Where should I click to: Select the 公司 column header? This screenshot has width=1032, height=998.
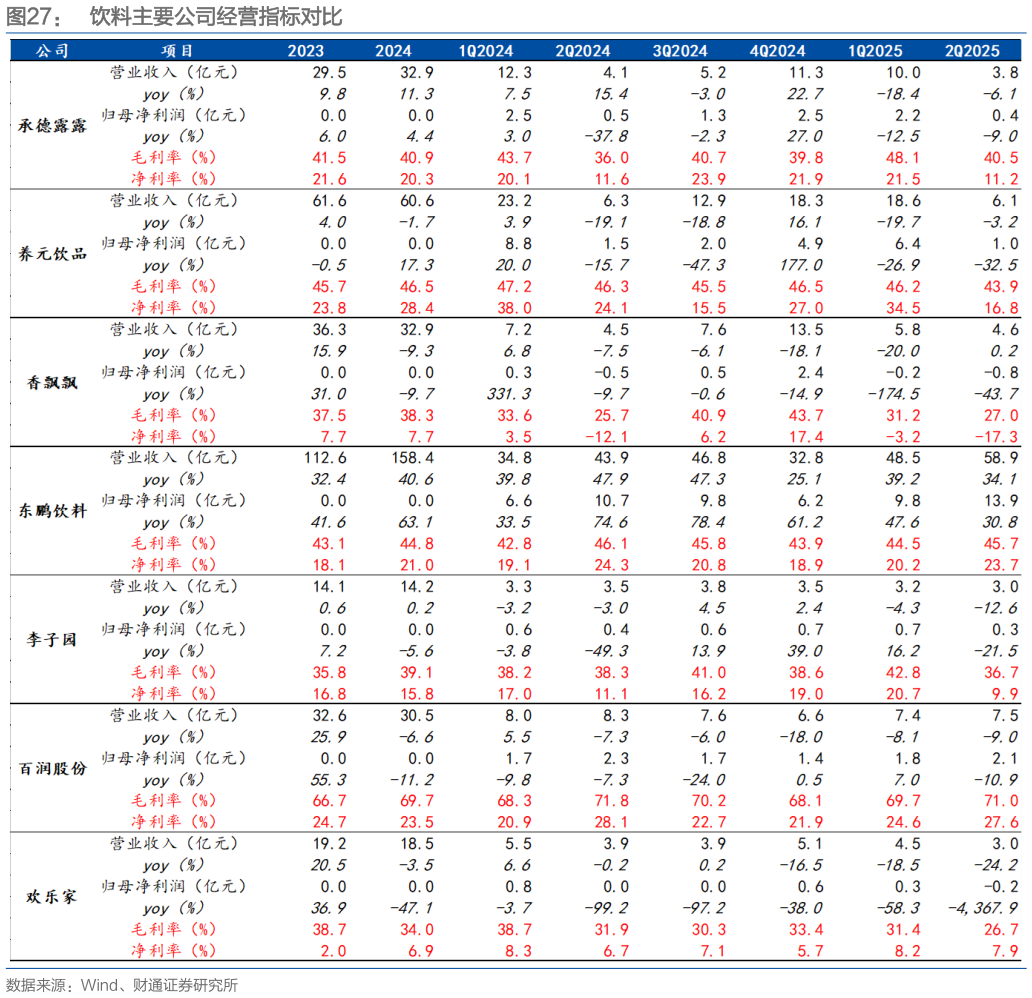point(51,51)
